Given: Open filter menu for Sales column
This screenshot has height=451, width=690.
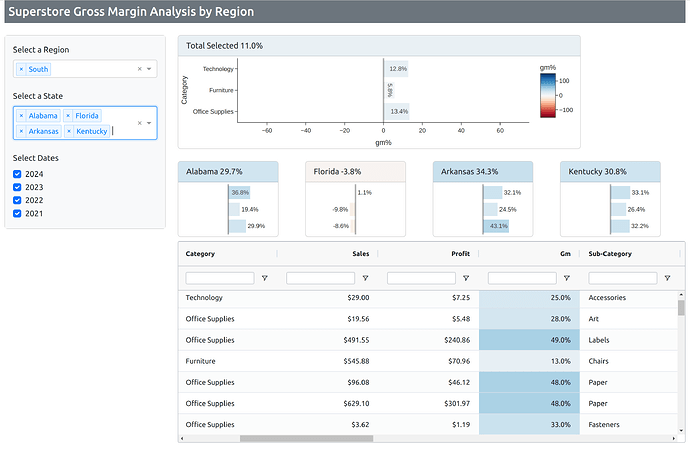Looking at the screenshot, I should pyautogui.click(x=365, y=278).
